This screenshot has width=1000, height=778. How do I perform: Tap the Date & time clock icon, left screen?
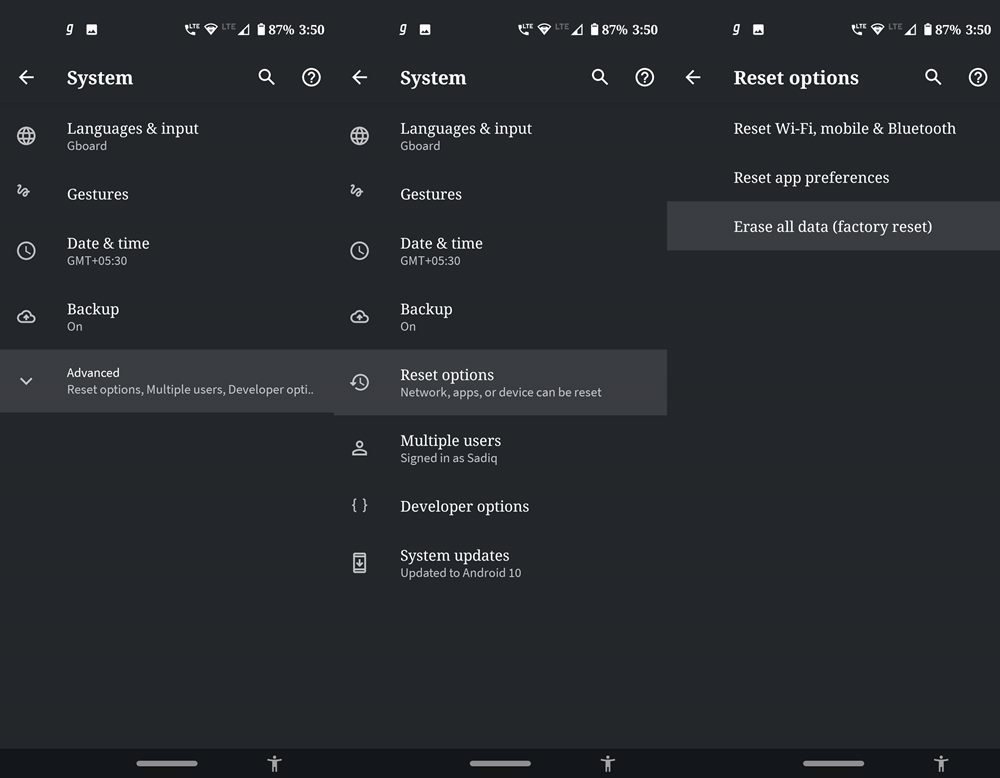[26, 251]
